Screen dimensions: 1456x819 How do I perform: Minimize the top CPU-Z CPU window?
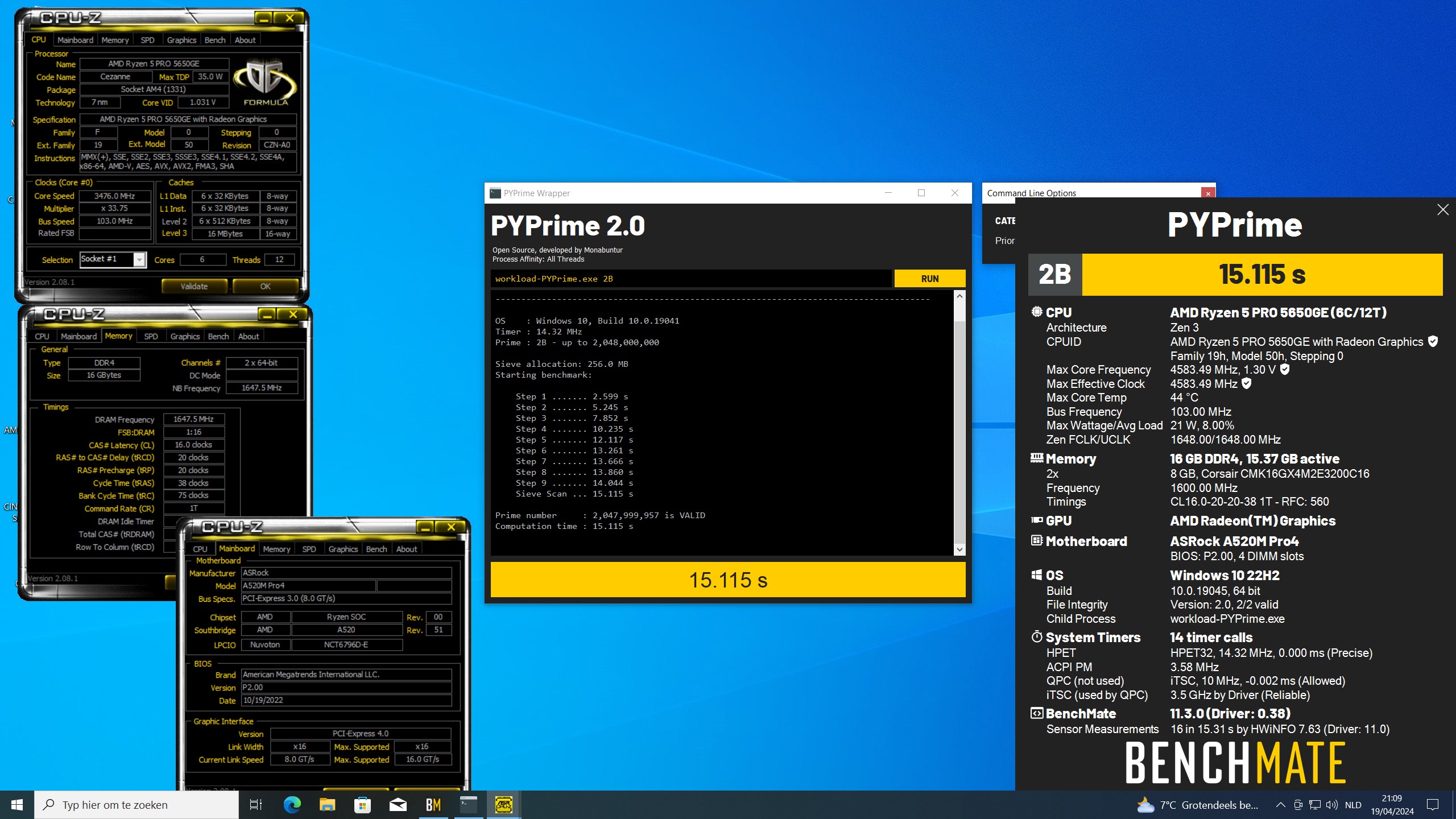(263, 18)
